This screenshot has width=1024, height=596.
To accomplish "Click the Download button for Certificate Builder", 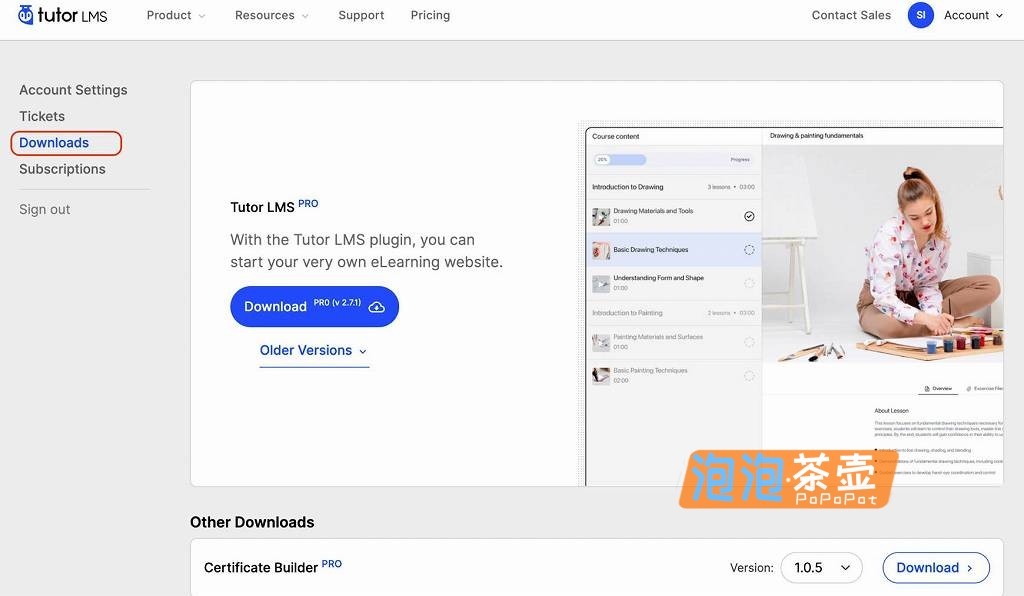I will (934, 567).
